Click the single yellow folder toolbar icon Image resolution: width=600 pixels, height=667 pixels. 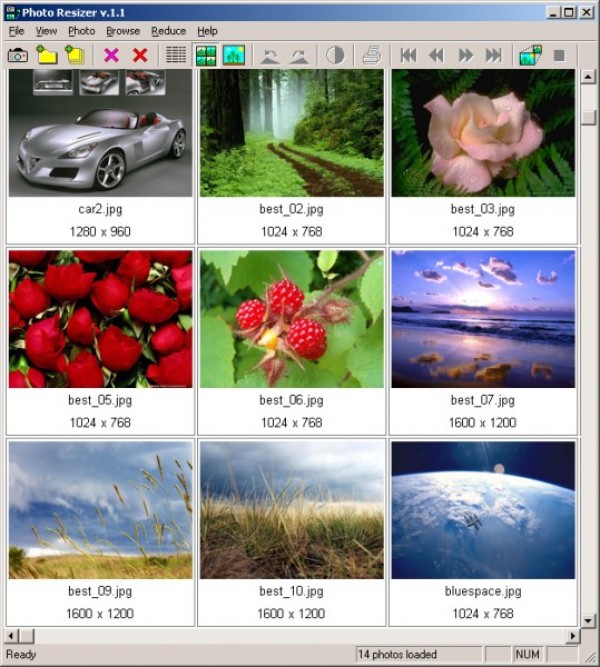tap(46, 55)
